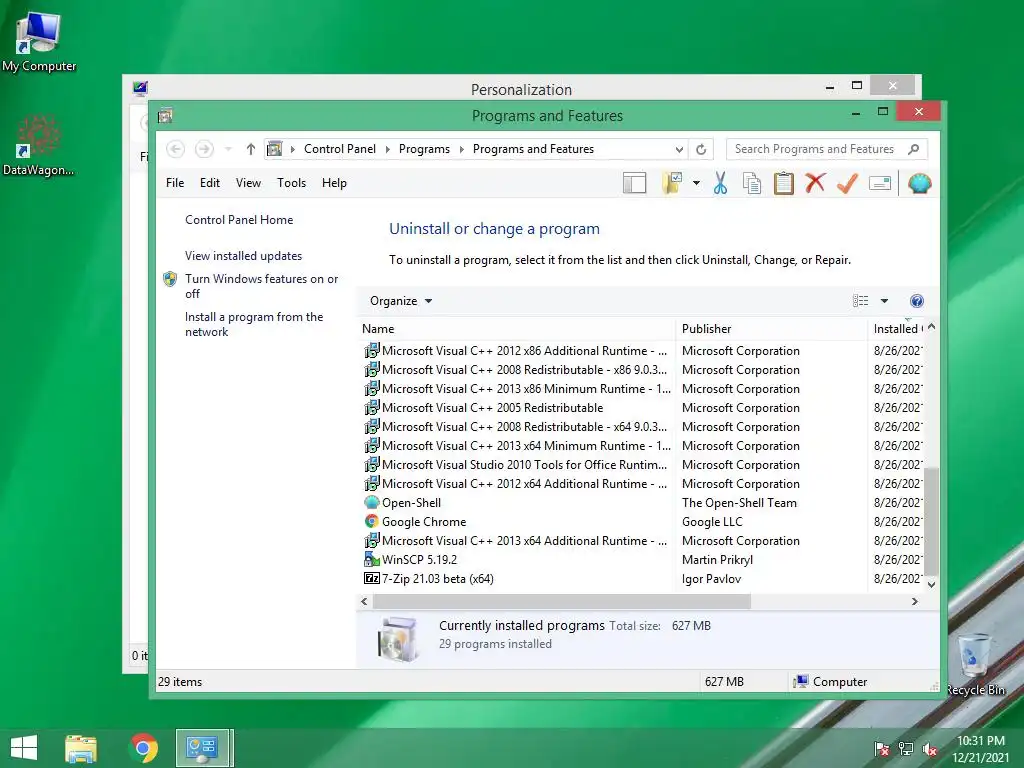Viewport: 1024px width, 768px height.
Task: Select the Google Chrome program row
Action: [x=643, y=522]
